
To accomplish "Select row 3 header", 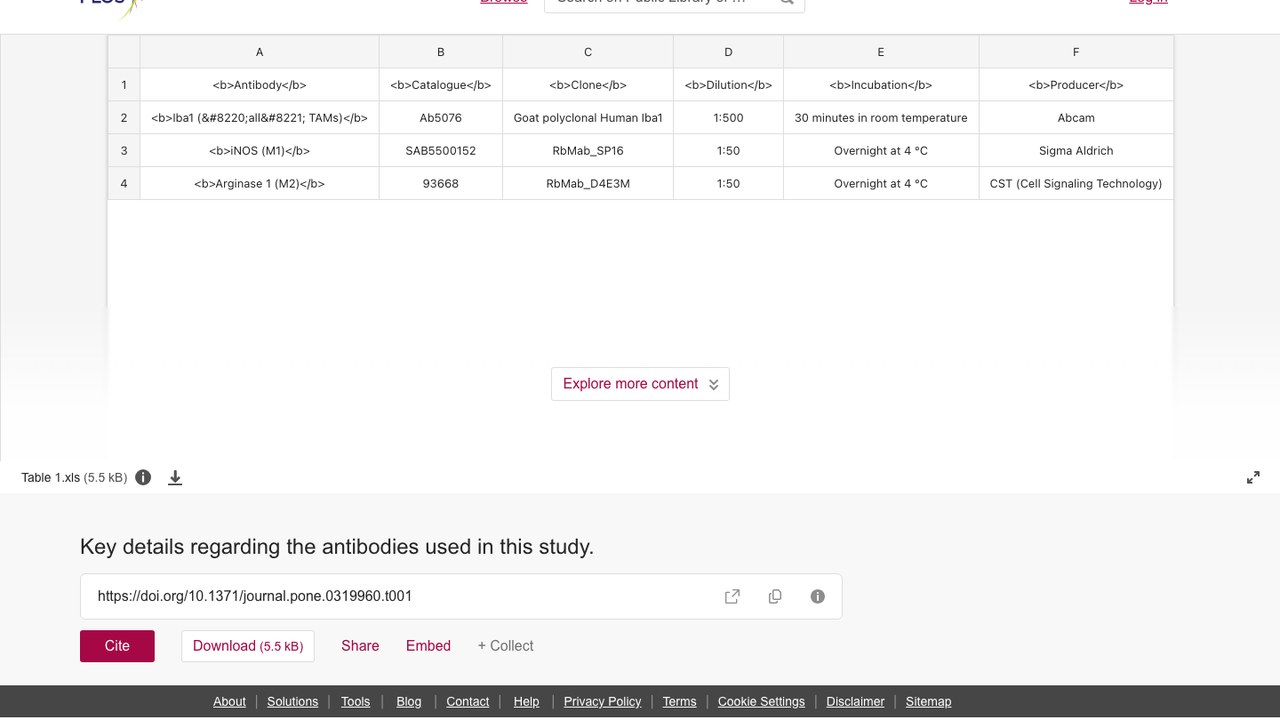I will (x=124, y=151).
